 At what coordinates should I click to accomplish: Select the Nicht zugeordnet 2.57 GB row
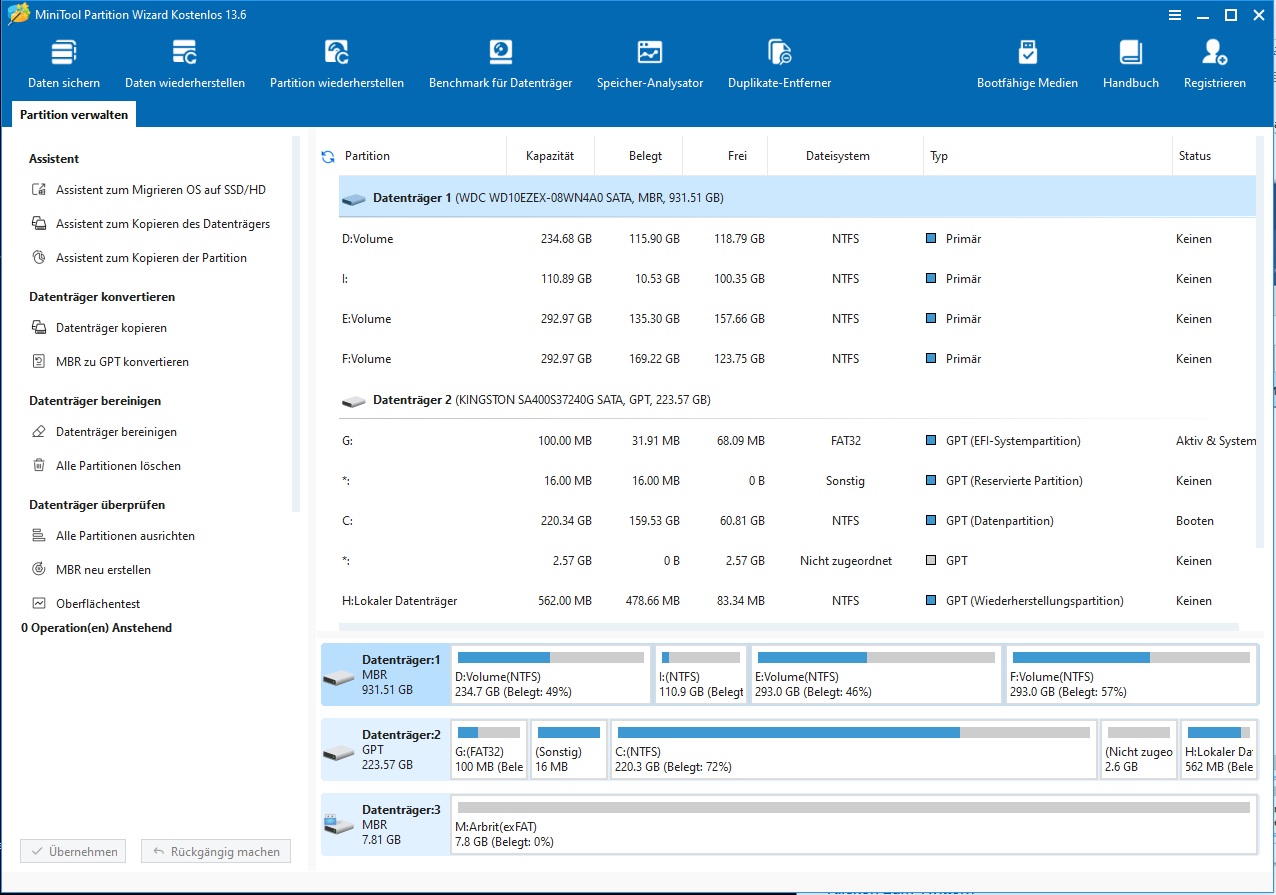tap(797, 561)
